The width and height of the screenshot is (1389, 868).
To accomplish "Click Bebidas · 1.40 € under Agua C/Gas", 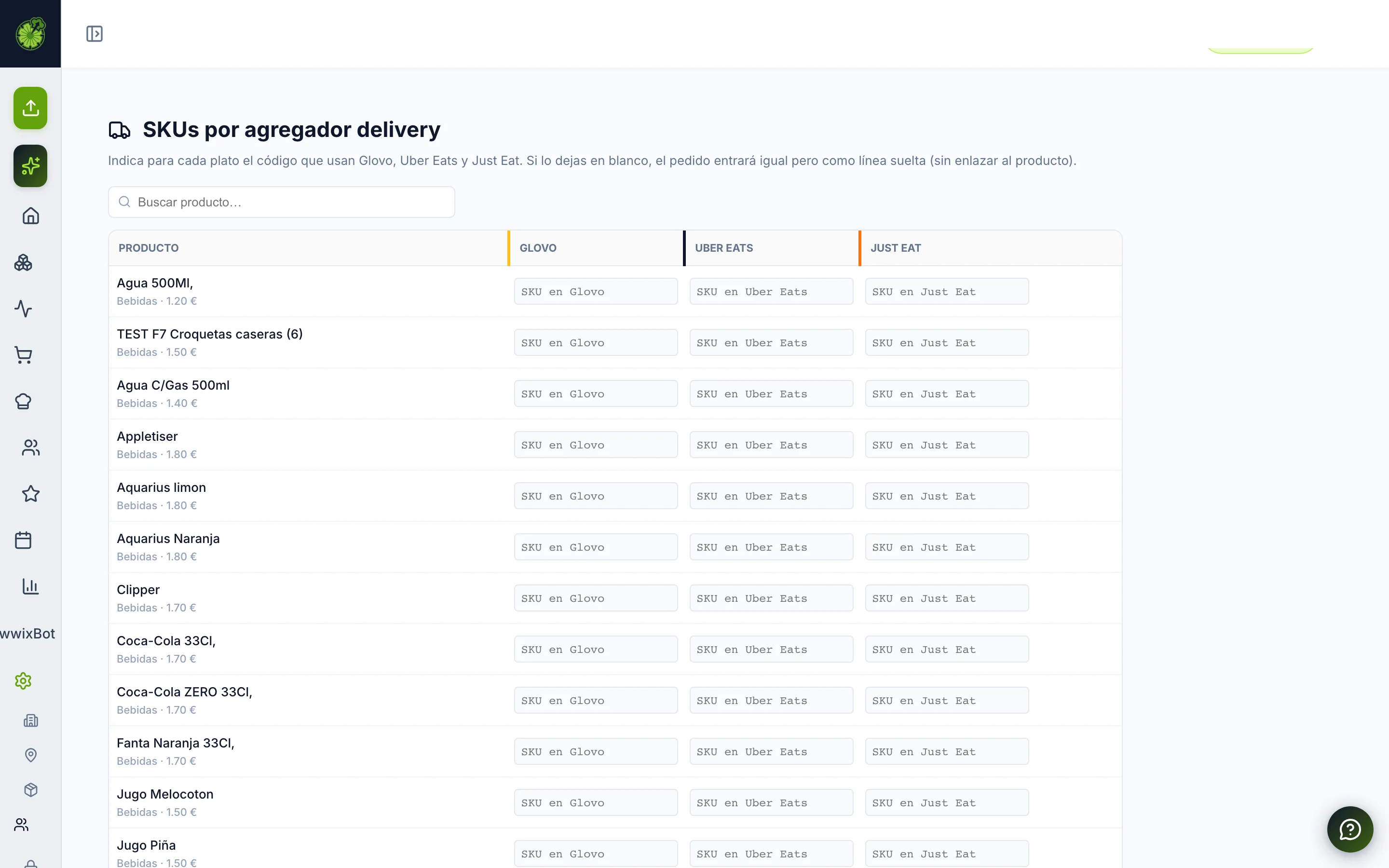I will coord(157,403).
